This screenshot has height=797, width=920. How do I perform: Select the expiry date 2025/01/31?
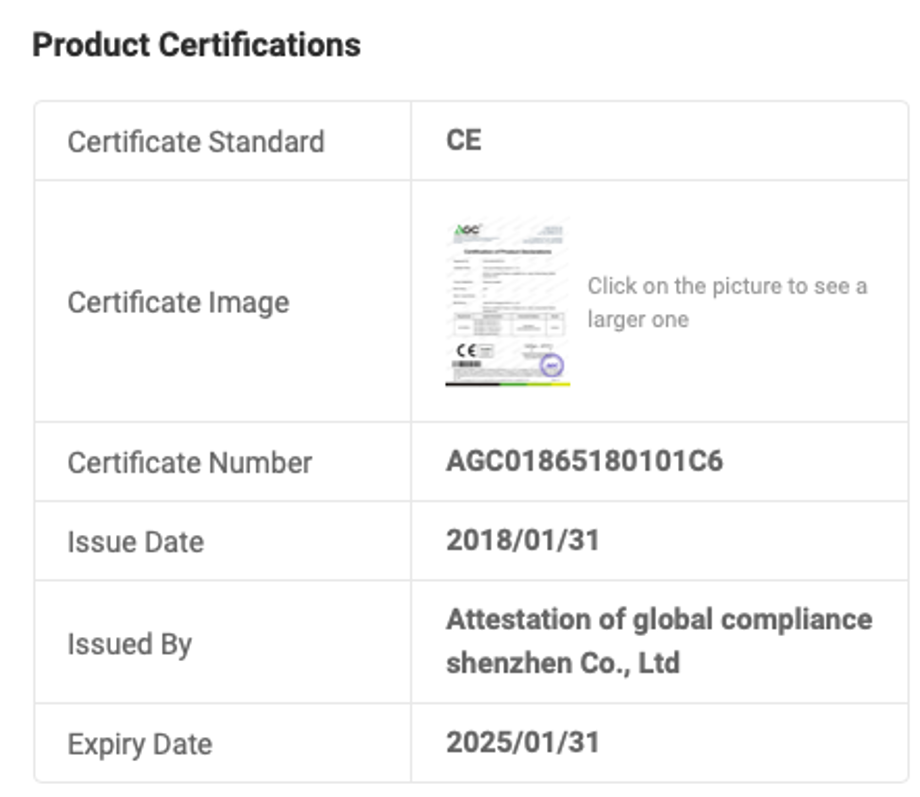point(522,742)
